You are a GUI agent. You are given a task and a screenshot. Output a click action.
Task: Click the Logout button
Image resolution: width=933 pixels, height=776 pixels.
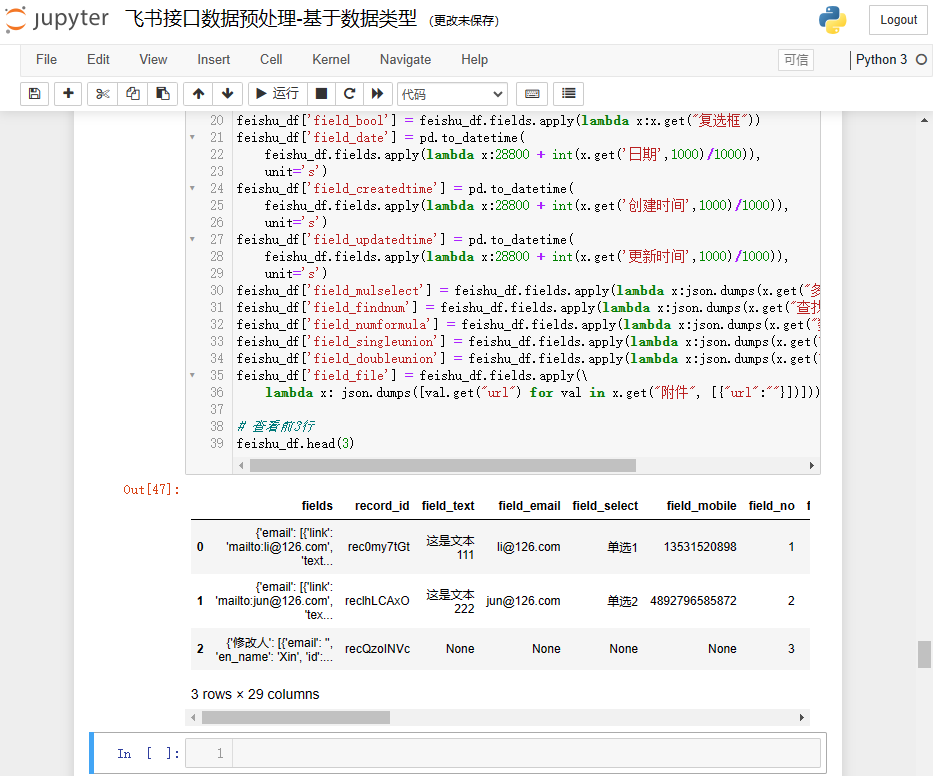coord(898,20)
